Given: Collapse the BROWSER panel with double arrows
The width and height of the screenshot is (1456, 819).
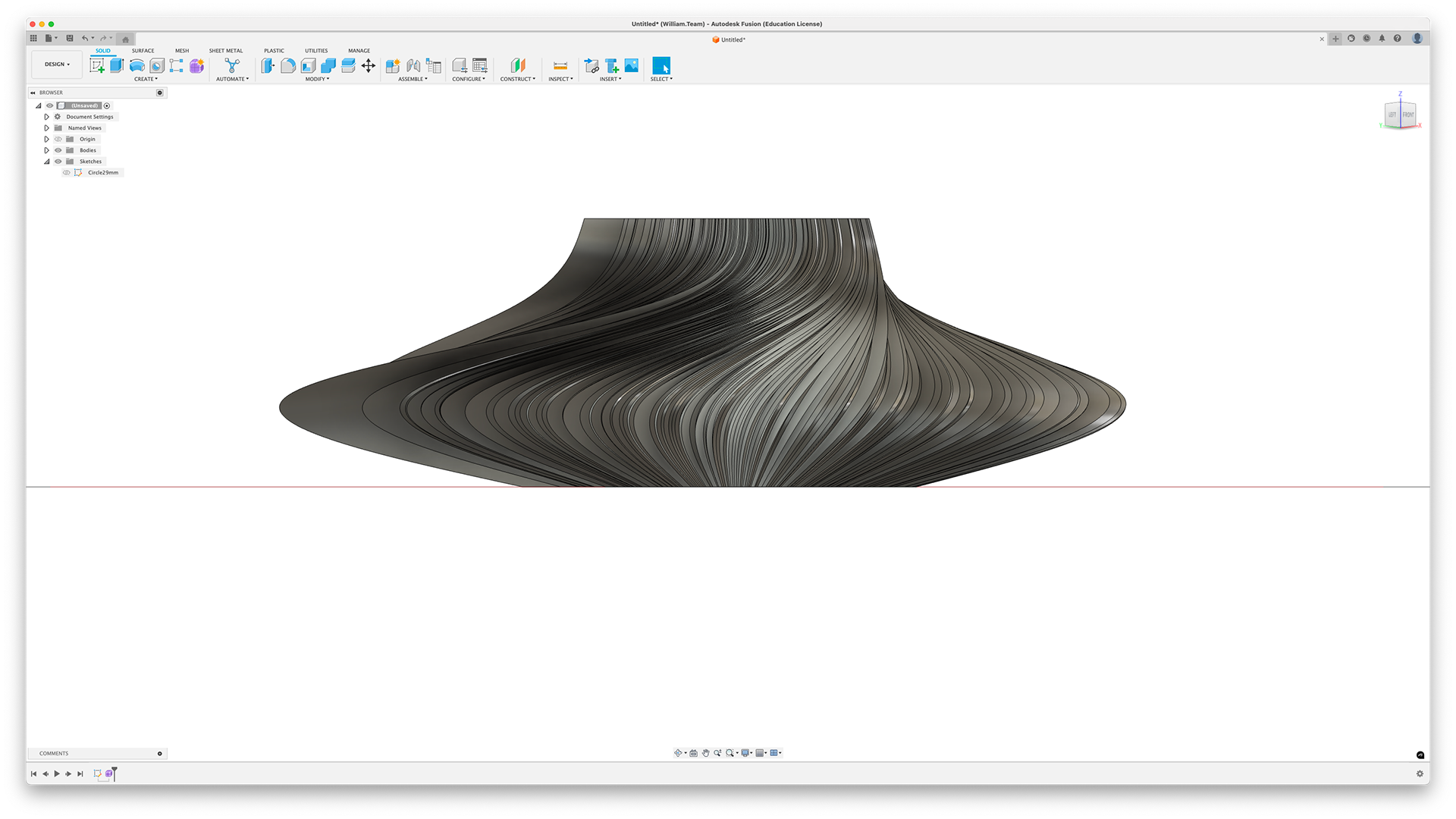Looking at the screenshot, I should [x=33, y=93].
